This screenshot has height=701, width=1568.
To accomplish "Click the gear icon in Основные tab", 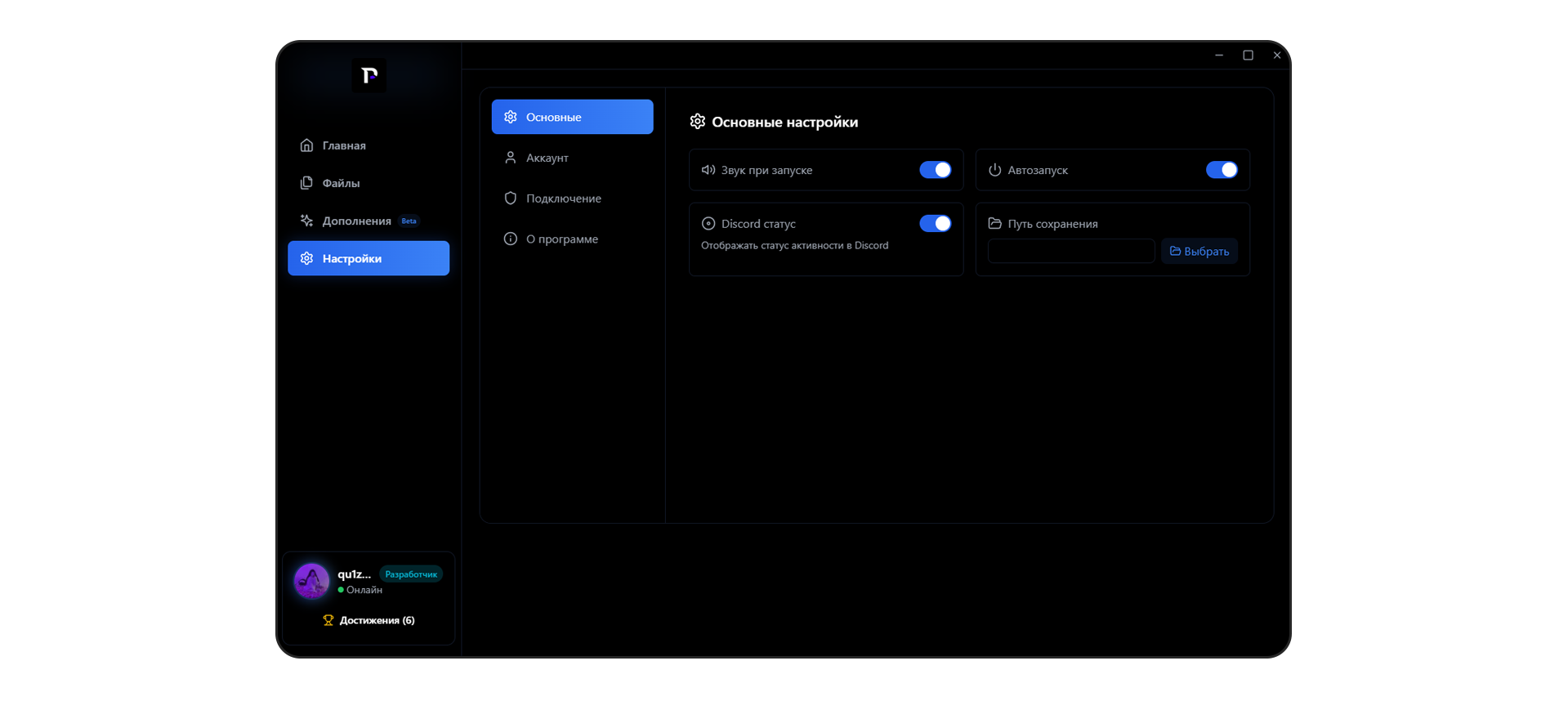I will click(x=511, y=117).
